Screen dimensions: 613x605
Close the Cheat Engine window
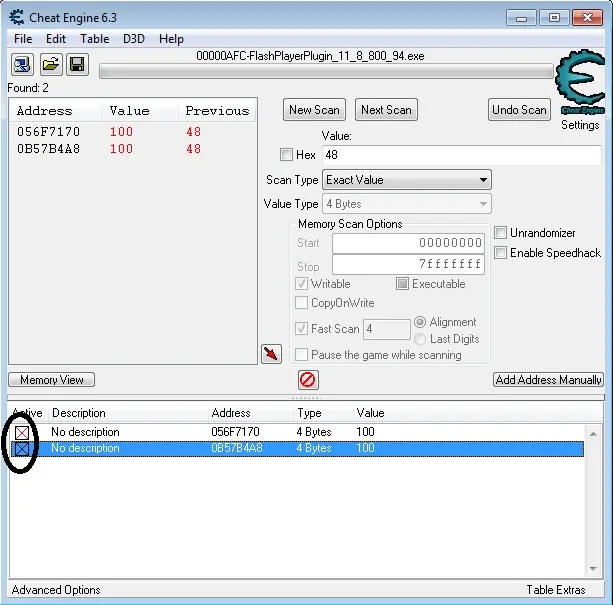[x=588, y=18]
